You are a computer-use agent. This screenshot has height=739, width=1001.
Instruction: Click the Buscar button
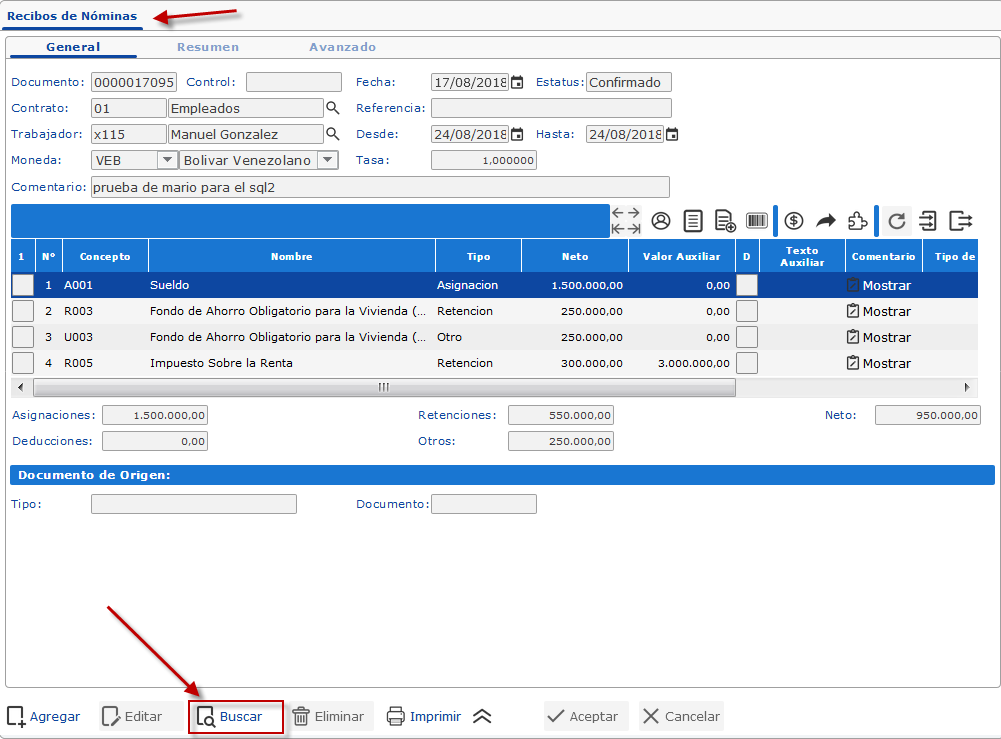pos(235,716)
